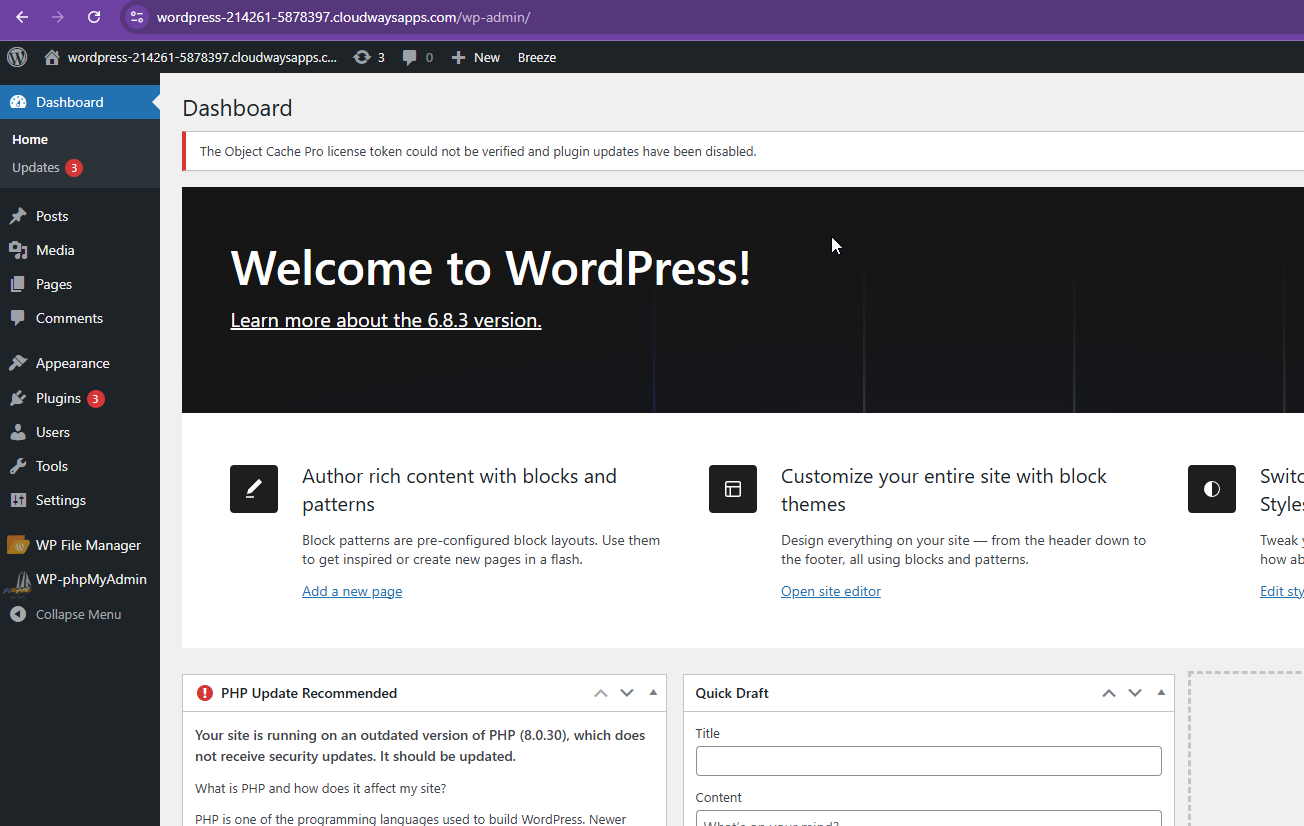
Task: Open WP-phpMyAdmin from the sidebar icon
Action: point(18,580)
